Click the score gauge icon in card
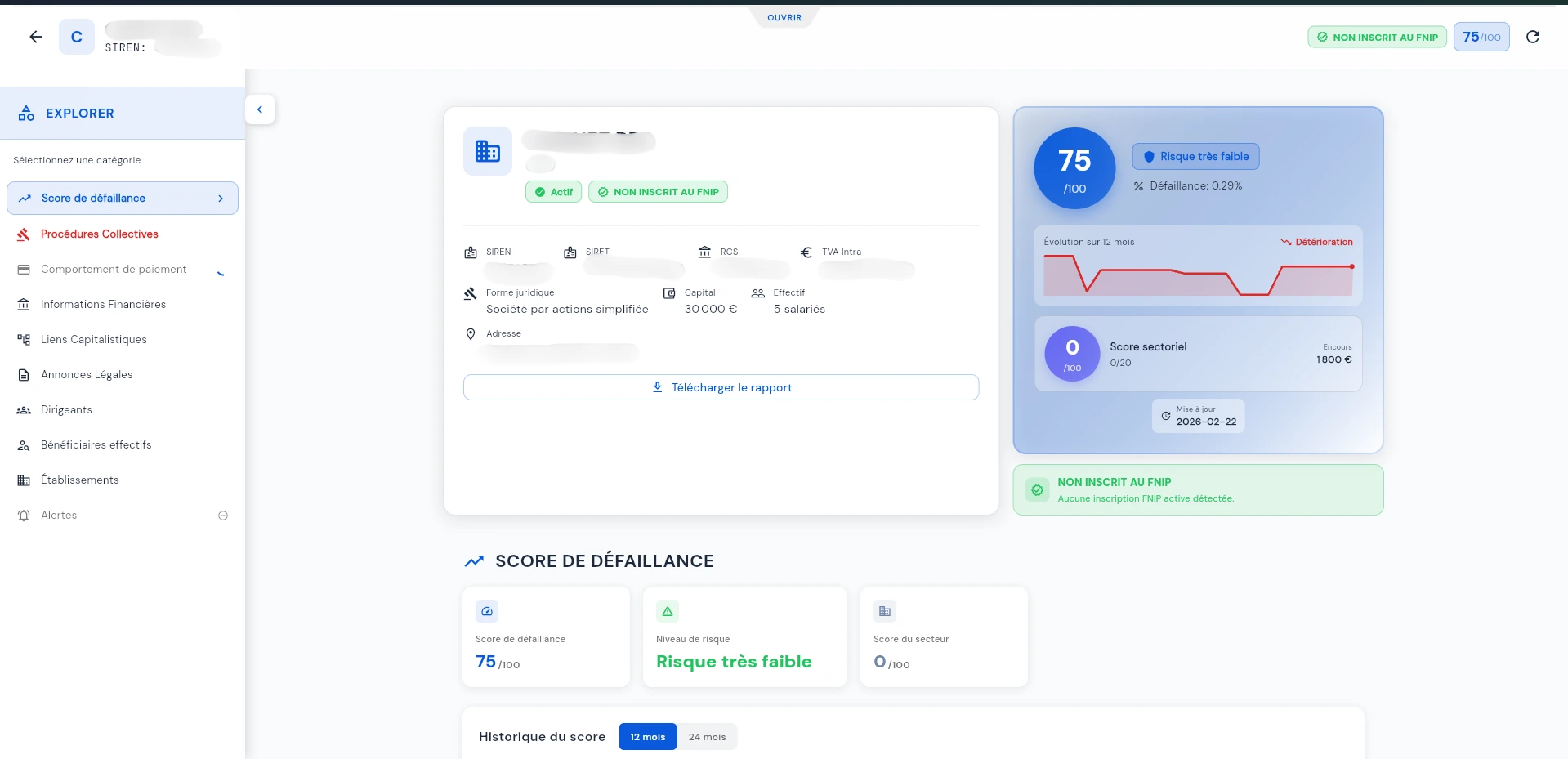 tap(487, 611)
